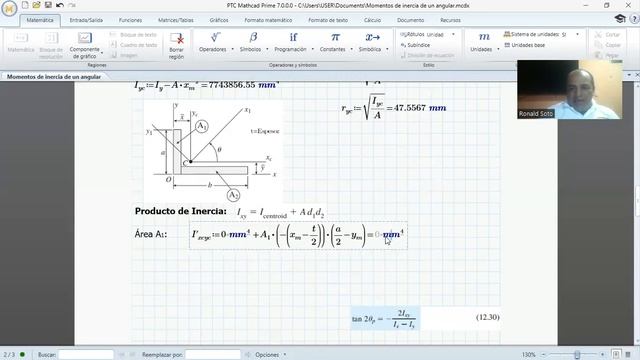Save the worksheet with the diskette icon

(48, 5)
